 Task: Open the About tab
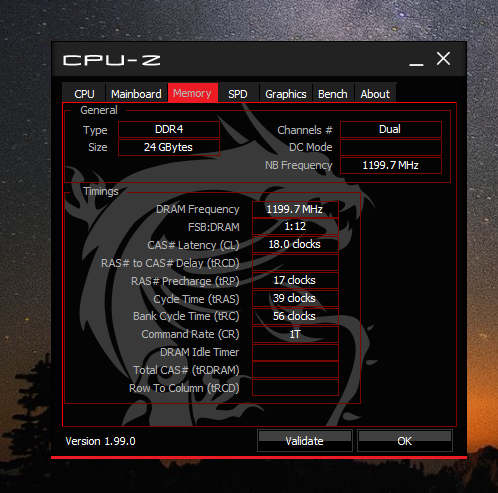375,94
